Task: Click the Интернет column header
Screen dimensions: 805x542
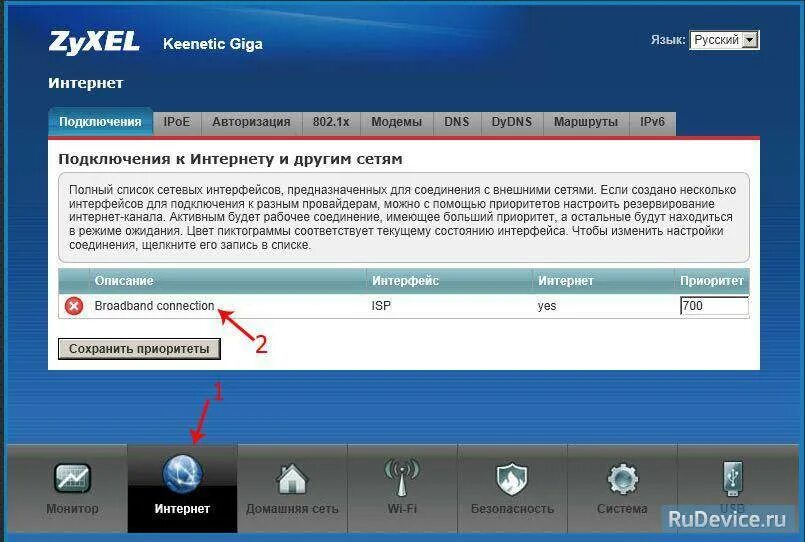Action: (566, 281)
